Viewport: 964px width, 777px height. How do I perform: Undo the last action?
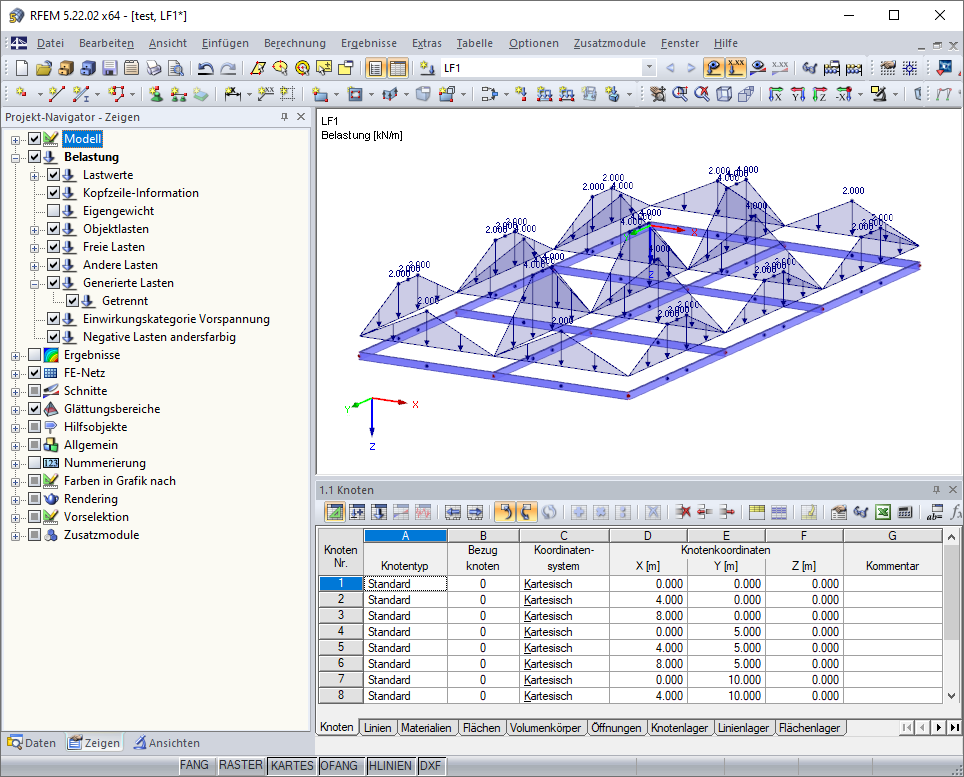205,68
